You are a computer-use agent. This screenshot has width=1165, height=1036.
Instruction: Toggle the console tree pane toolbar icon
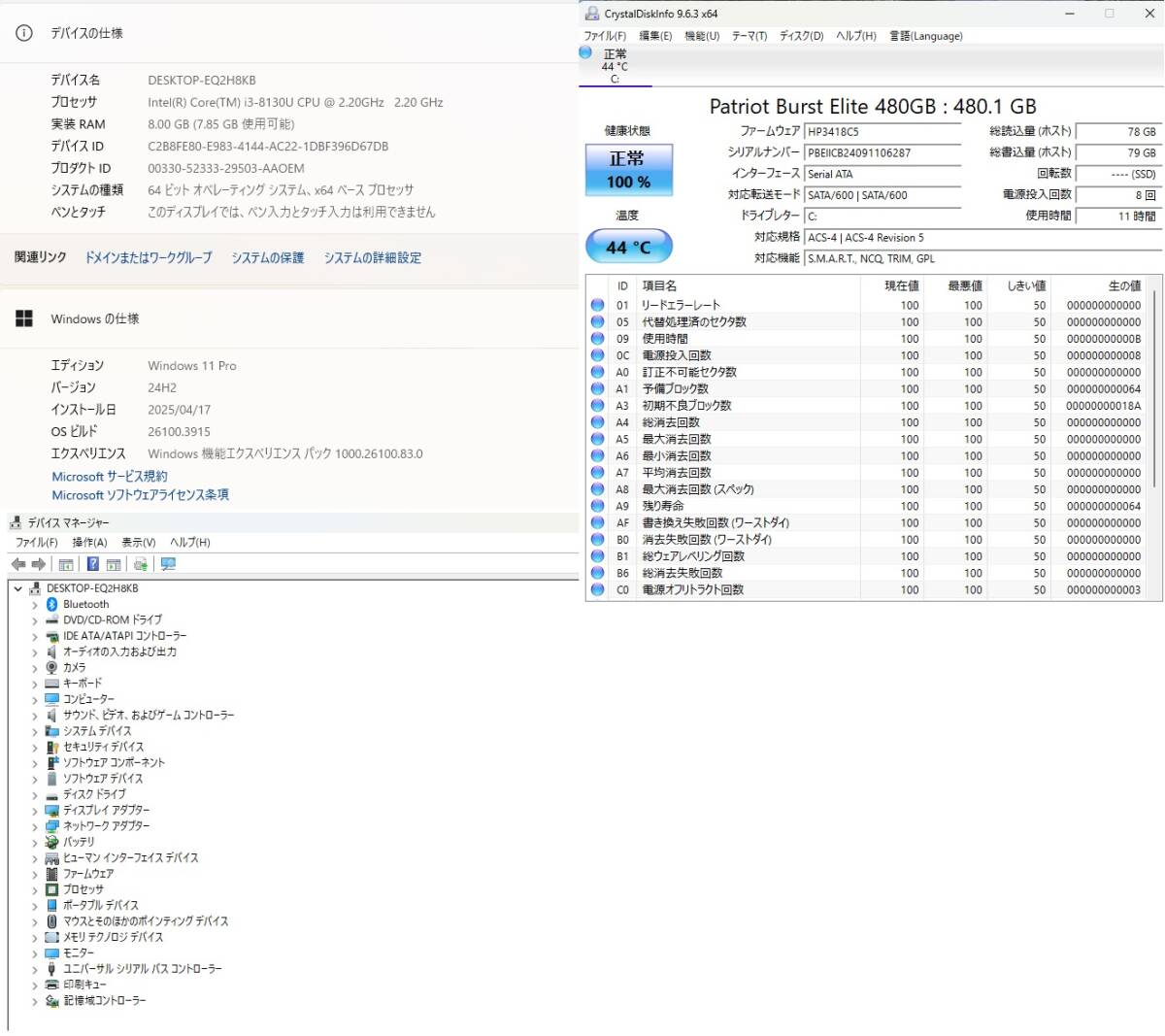pyautogui.click(x=66, y=564)
